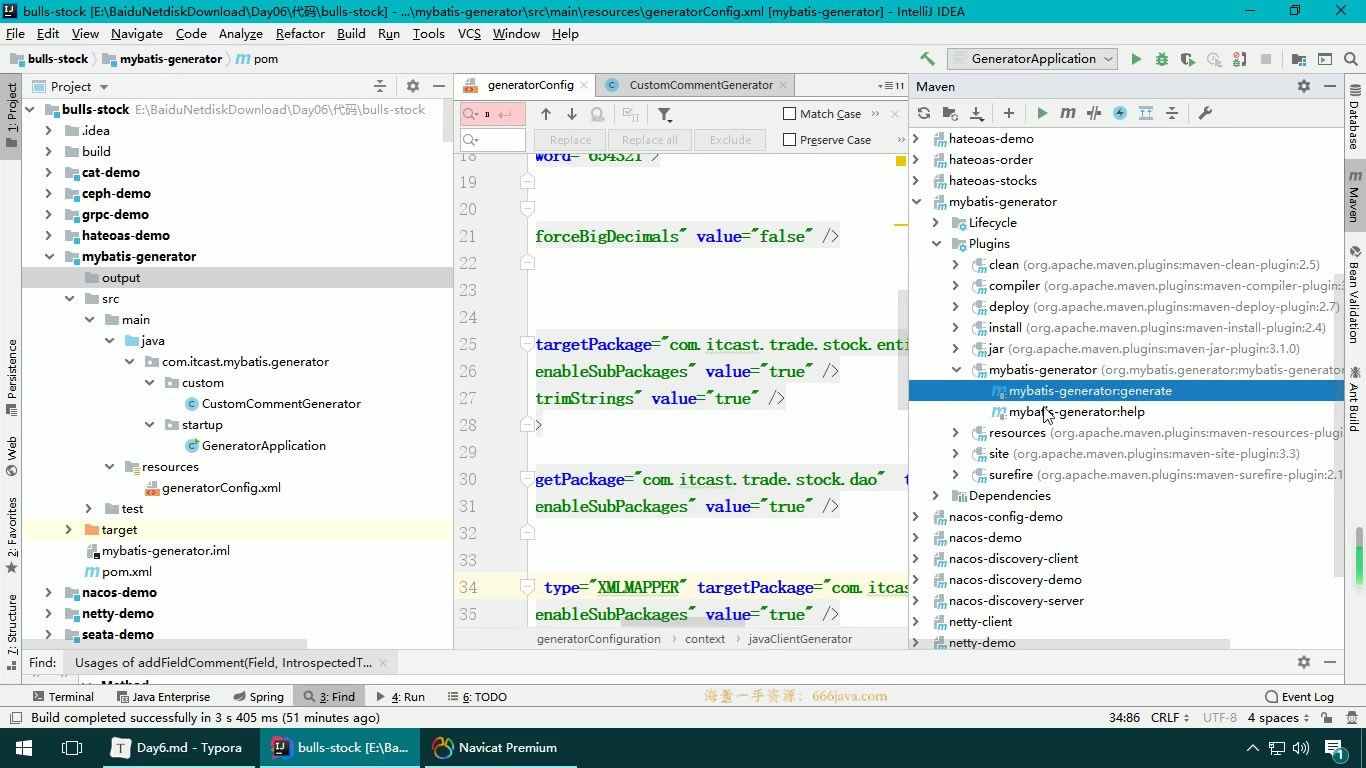Screen dimensions: 1366x768
Task: Collapse all in Maven tool window
Action: click(1172, 113)
